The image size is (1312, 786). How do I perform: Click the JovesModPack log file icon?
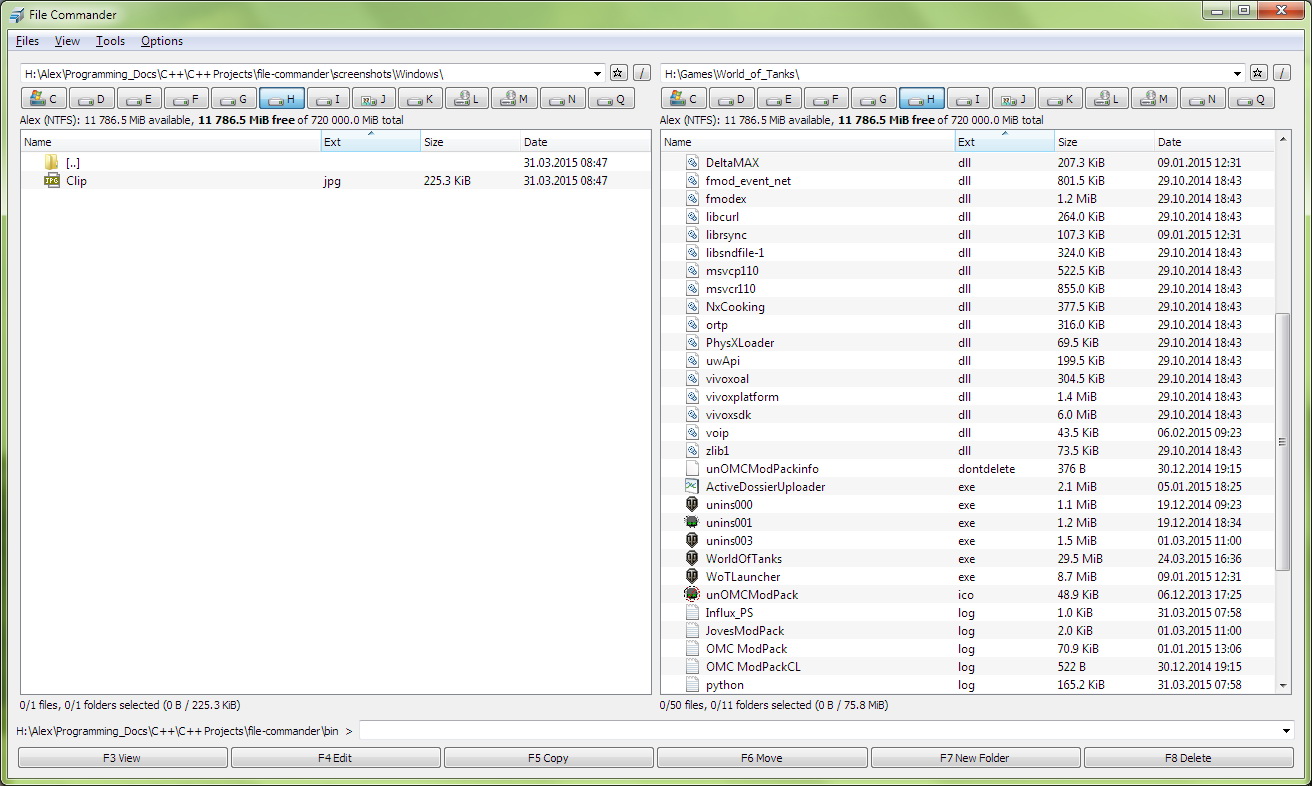point(692,631)
